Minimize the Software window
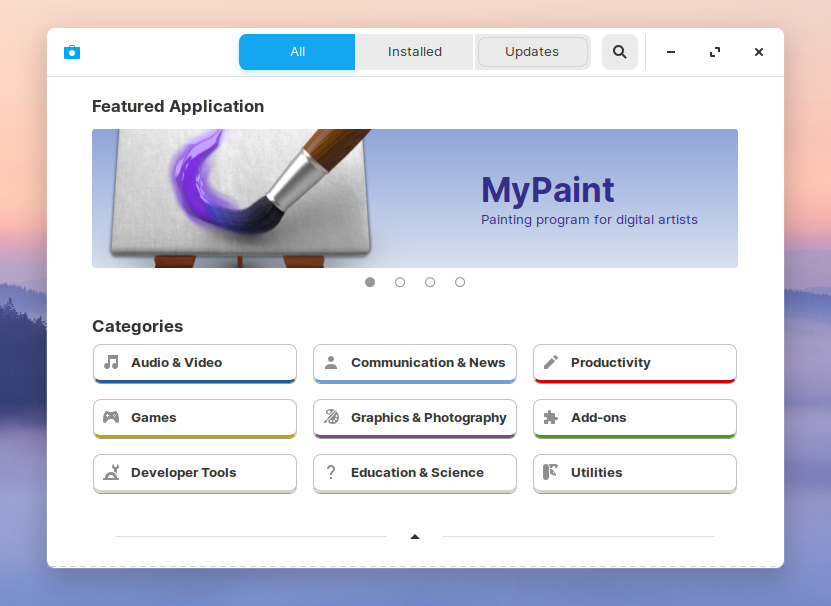The height and width of the screenshot is (606, 831). tap(671, 52)
